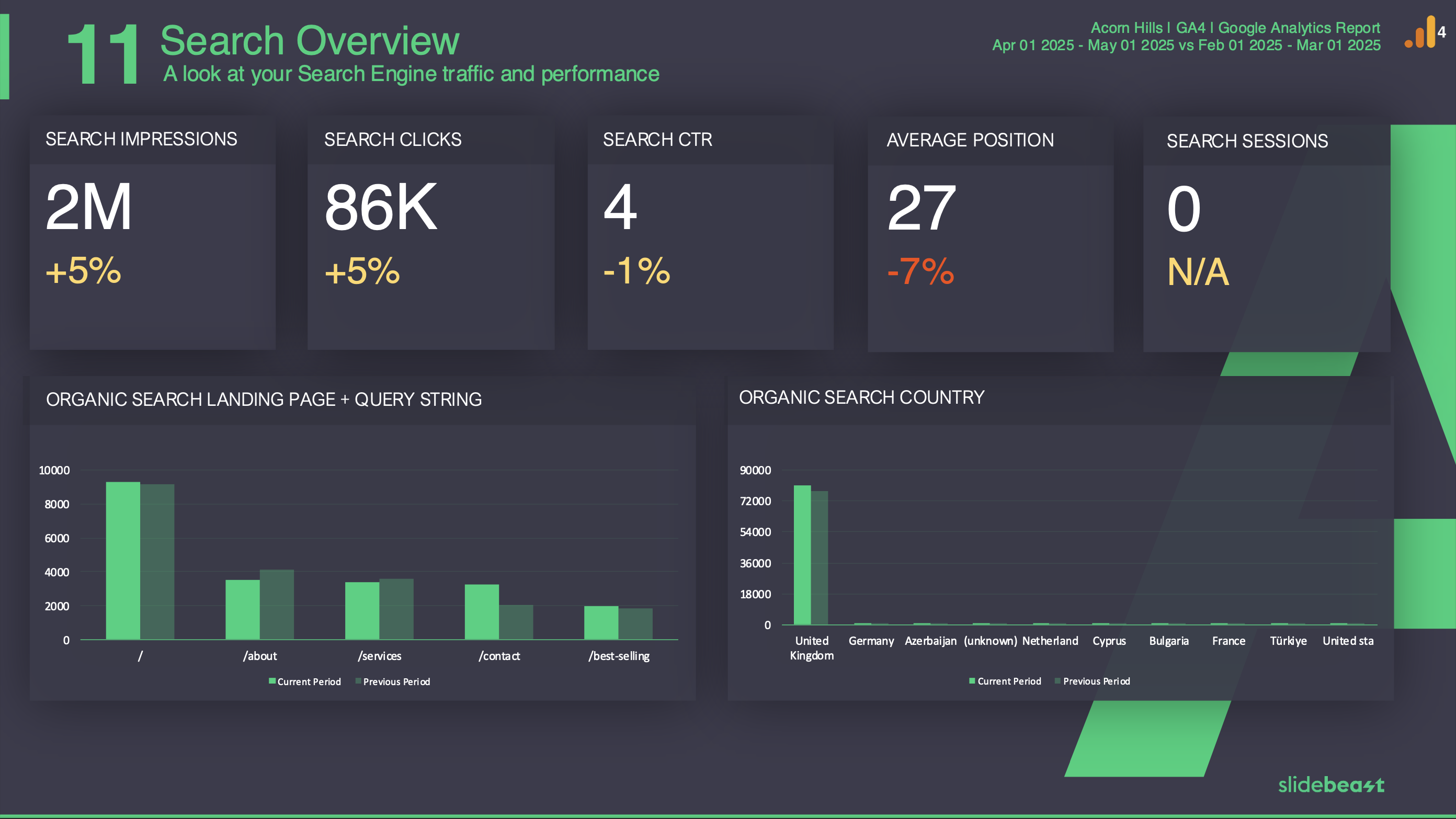Click the previous period bar for /about

(x=277, y=605)
